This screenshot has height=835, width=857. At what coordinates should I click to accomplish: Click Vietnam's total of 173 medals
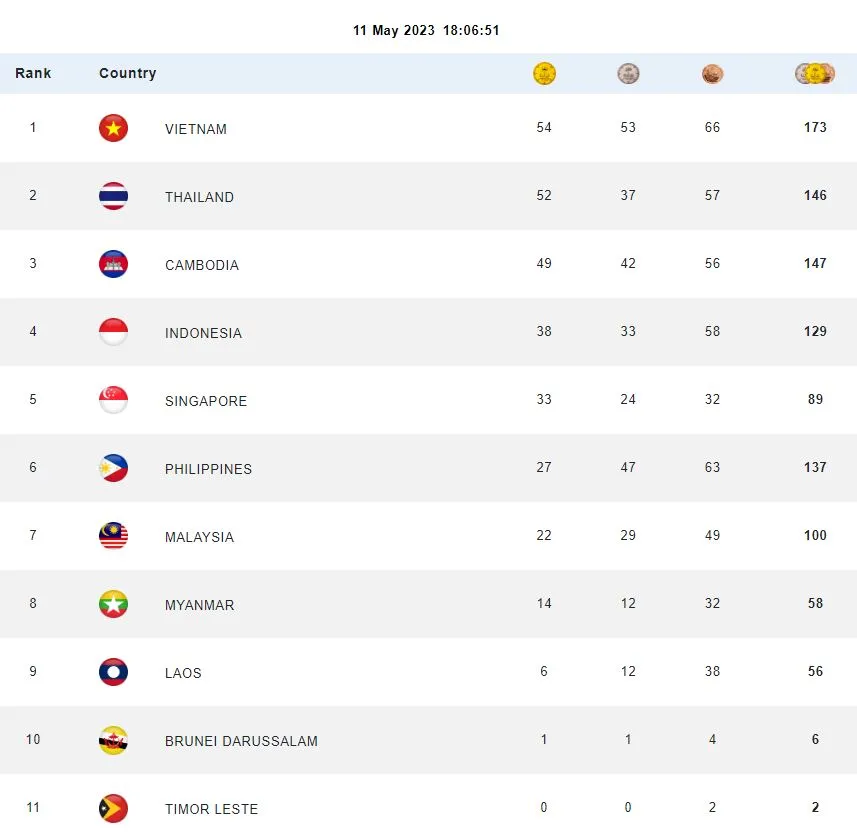coord(815,128)
